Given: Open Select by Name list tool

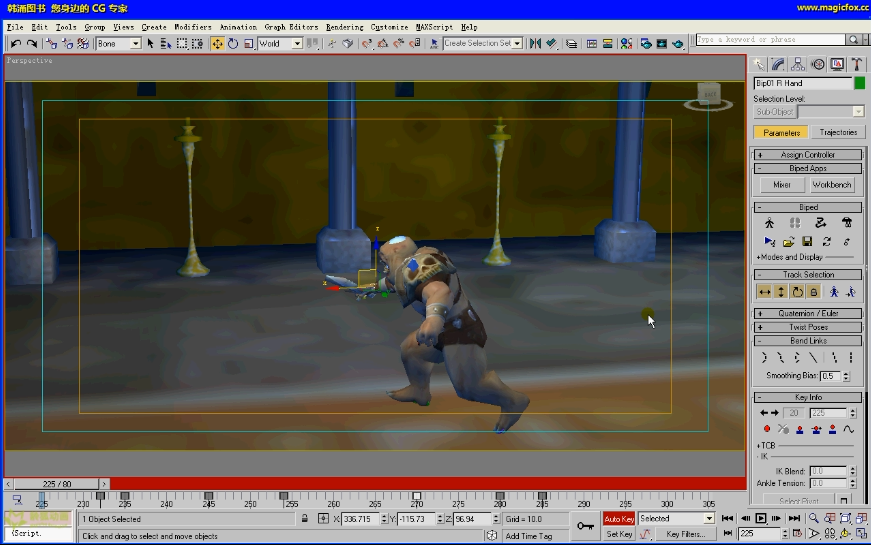Looking at the screenshot, I should (x=166, y=43).
